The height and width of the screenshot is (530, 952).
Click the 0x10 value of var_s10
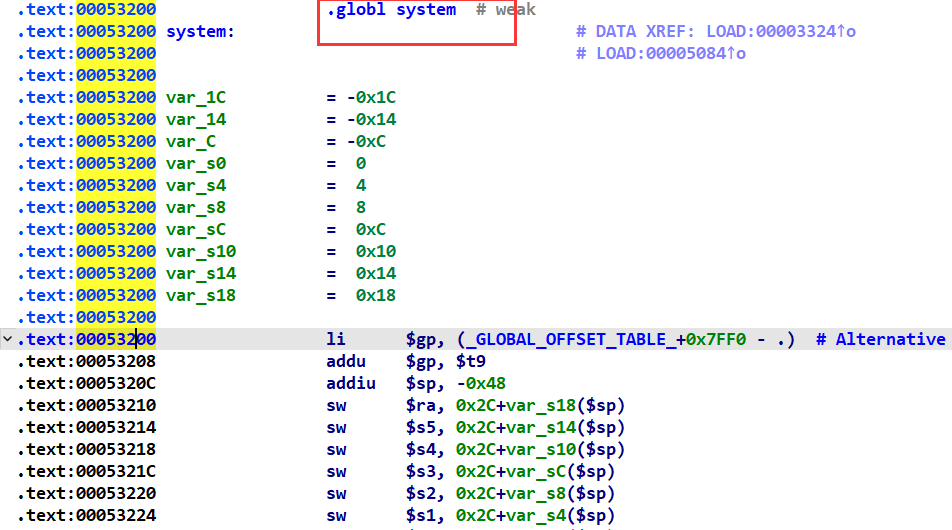click(376, 251)
